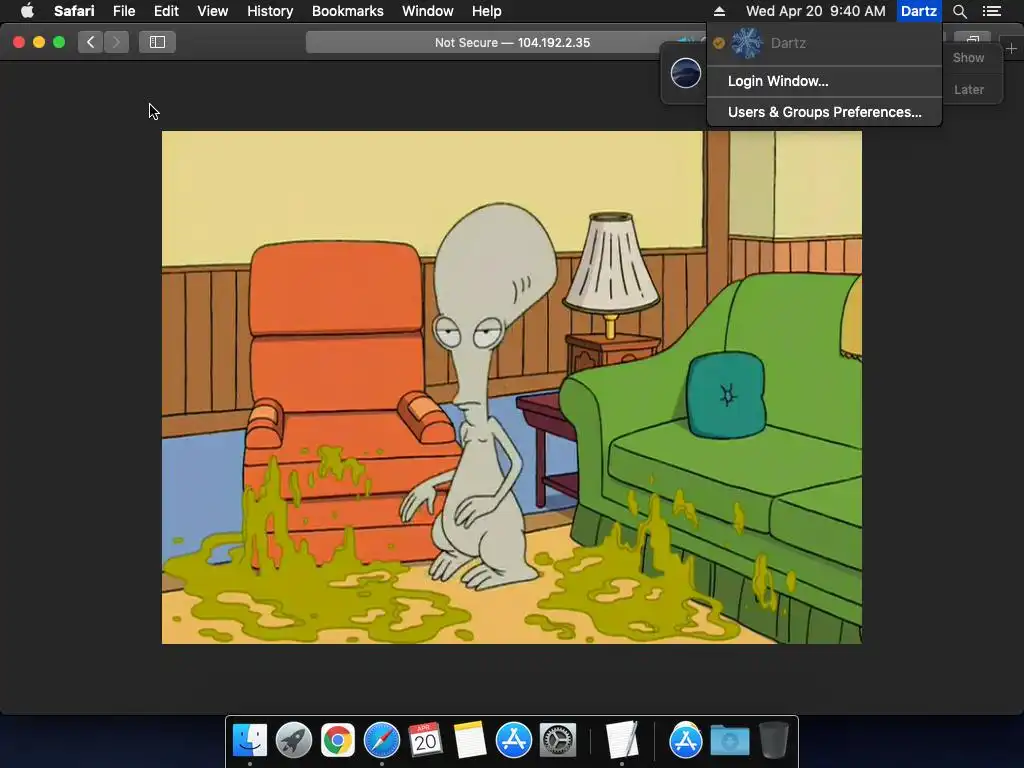Screen dimensions: 1024x768
Task: Open the Bookmarks menu
Action: (x=347, y=11)
